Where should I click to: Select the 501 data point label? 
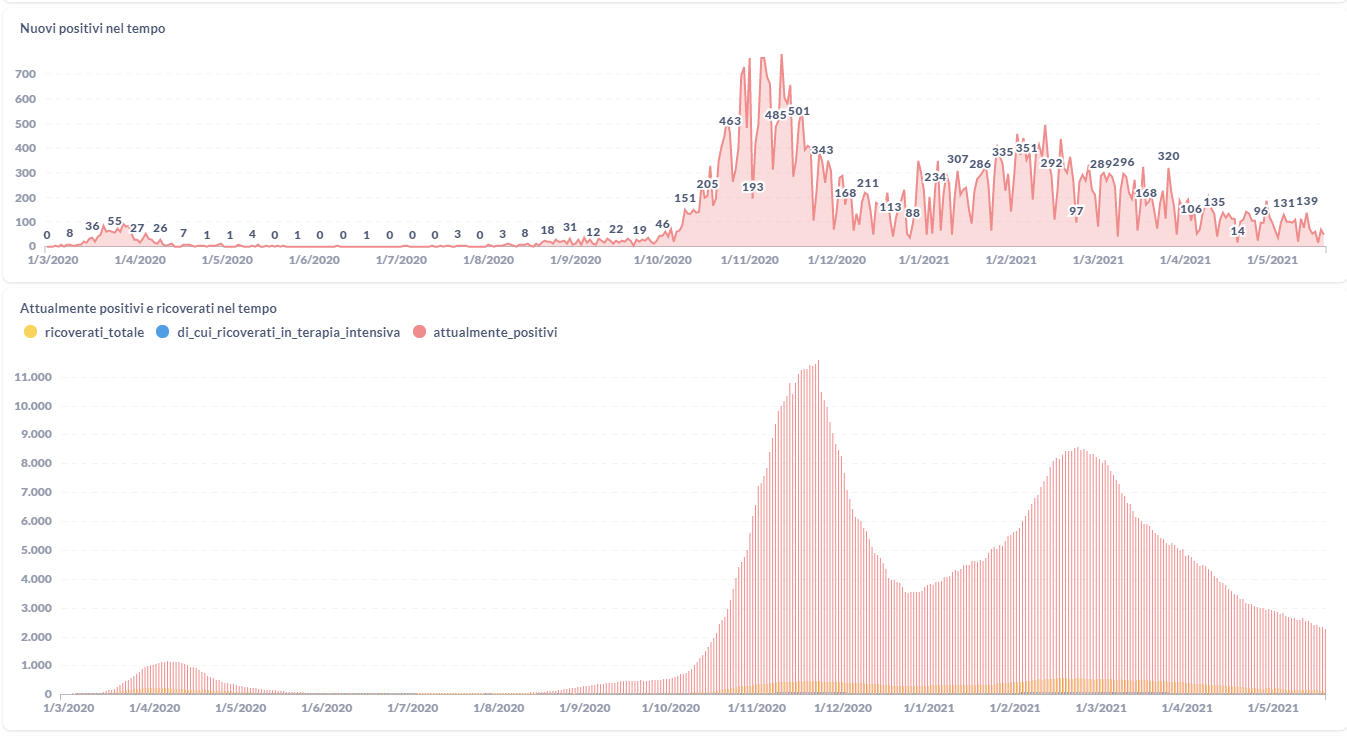pos(799,111)
